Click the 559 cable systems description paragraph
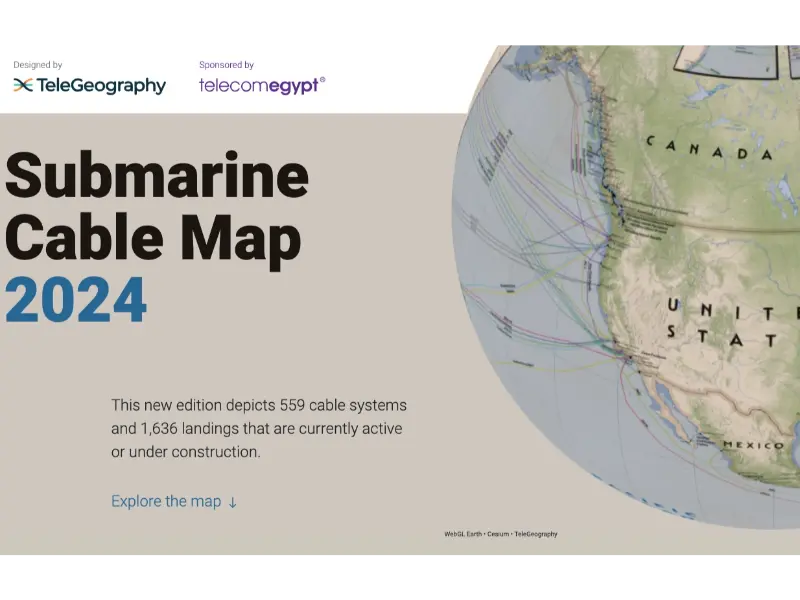Screen dimensions: 800x600 259,429
